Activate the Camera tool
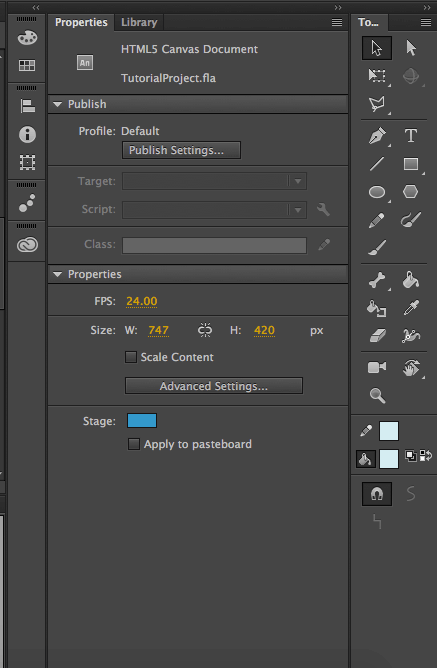Viewport: 437px width, 668px height. click(x=377, y=367)
